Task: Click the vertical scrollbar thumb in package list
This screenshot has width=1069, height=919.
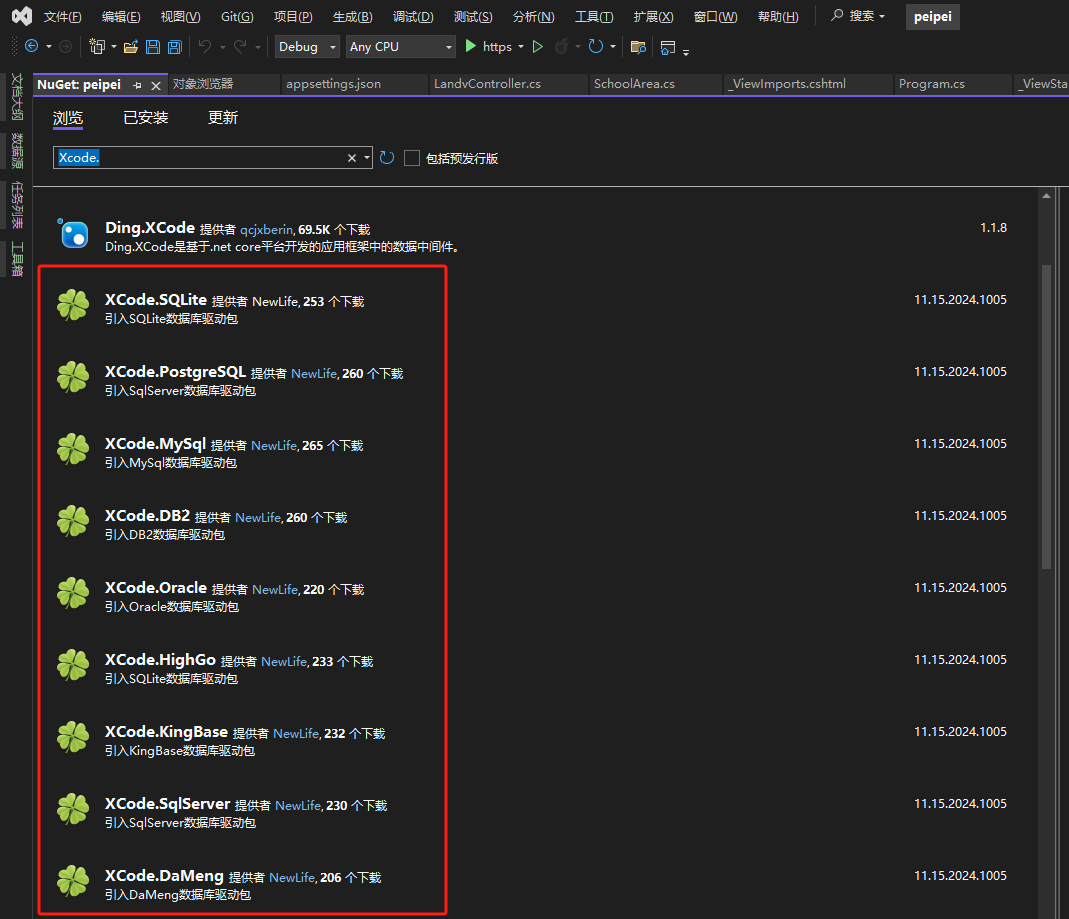Action: point(1047,416)
